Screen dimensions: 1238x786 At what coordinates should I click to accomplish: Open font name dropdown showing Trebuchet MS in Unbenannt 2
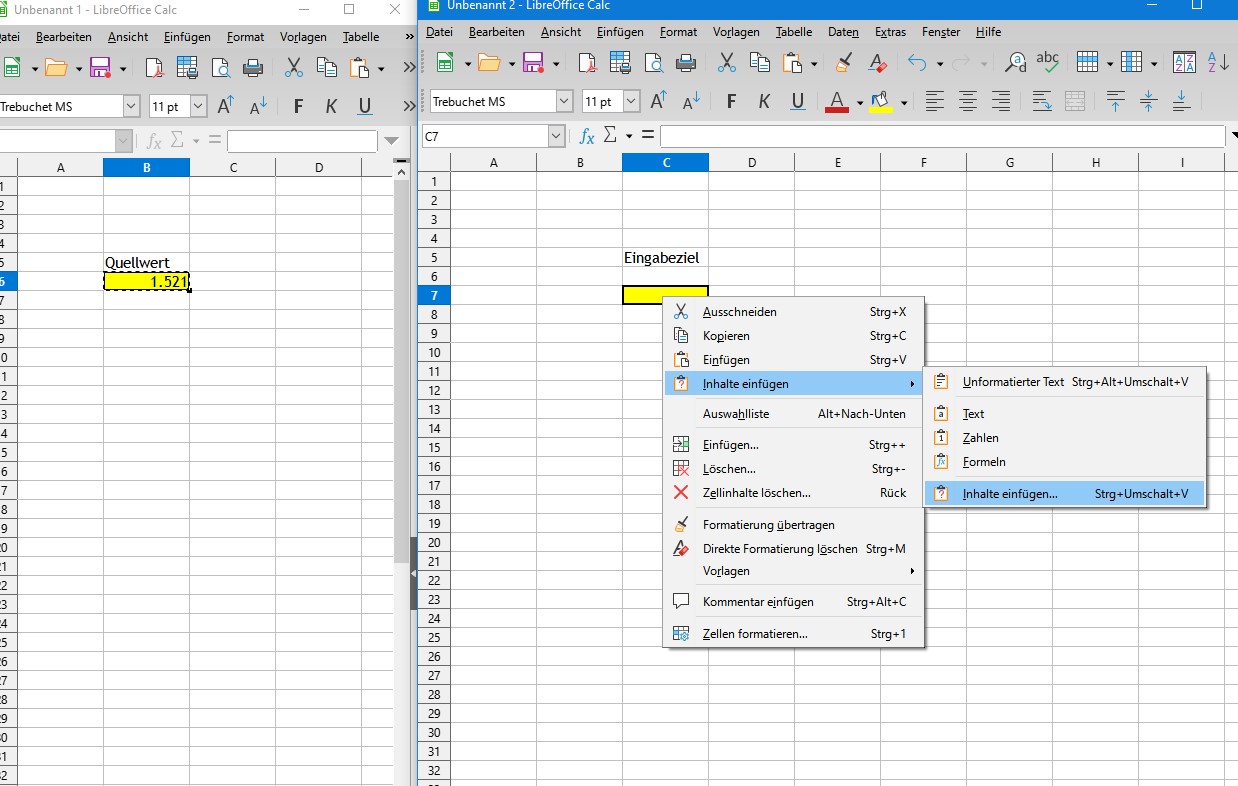pyautogui.click(x=564, y=101)
